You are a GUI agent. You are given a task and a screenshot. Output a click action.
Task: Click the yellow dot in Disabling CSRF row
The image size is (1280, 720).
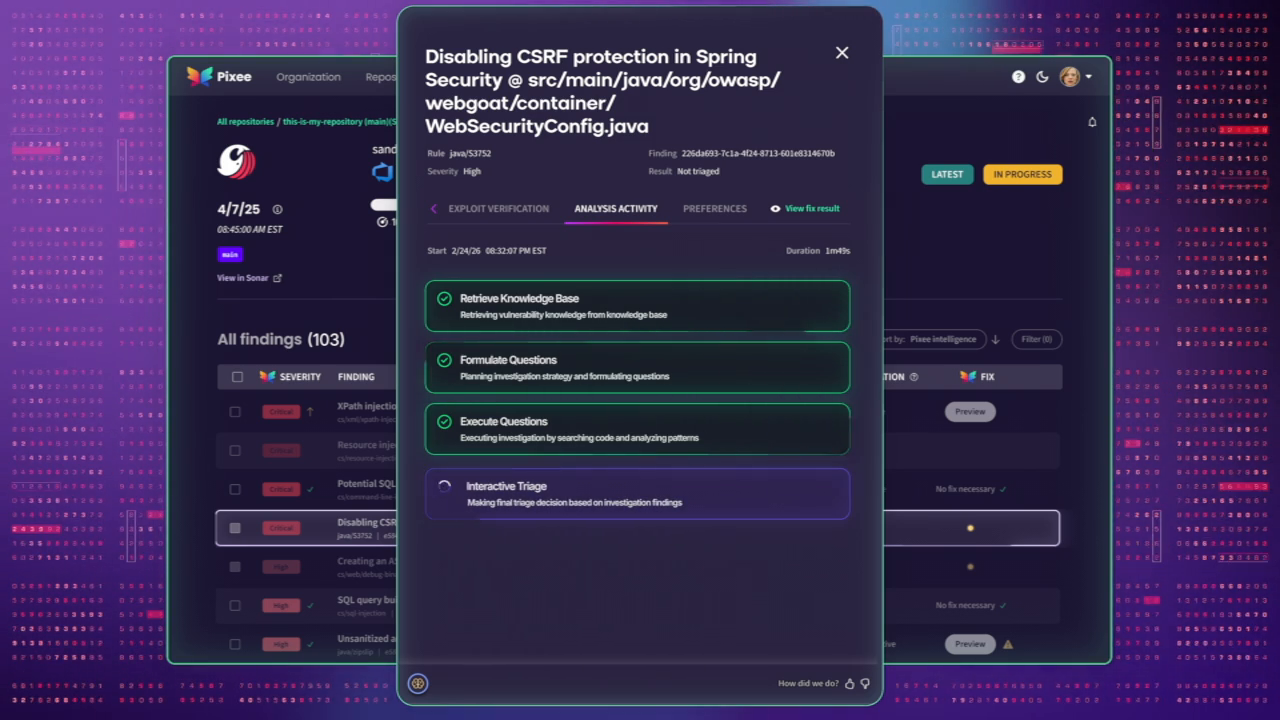coord(970,528)
